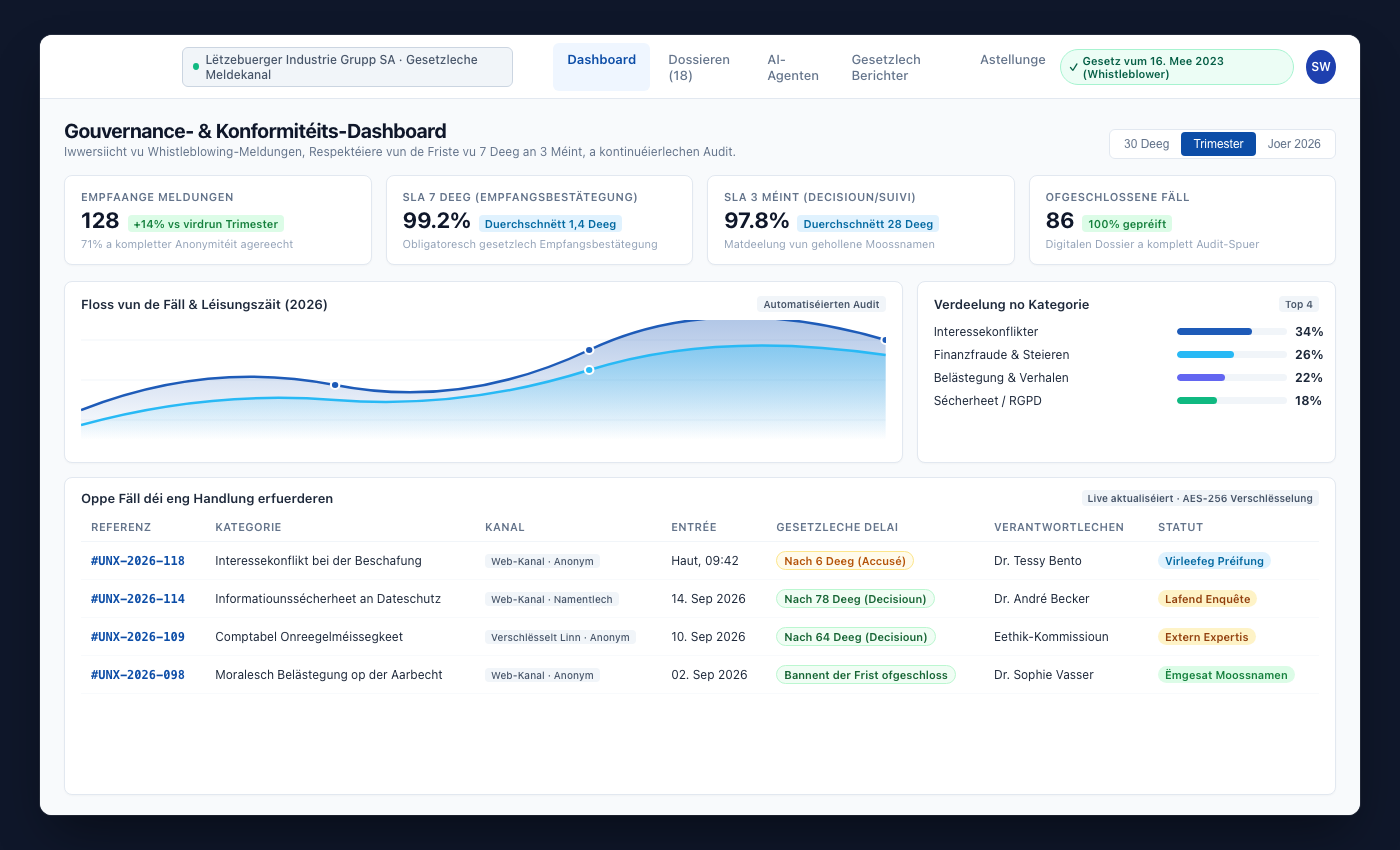This screenshot has height=850, width=1400.
Task: Click the data point on the light blue line
Action: (589, 370)
